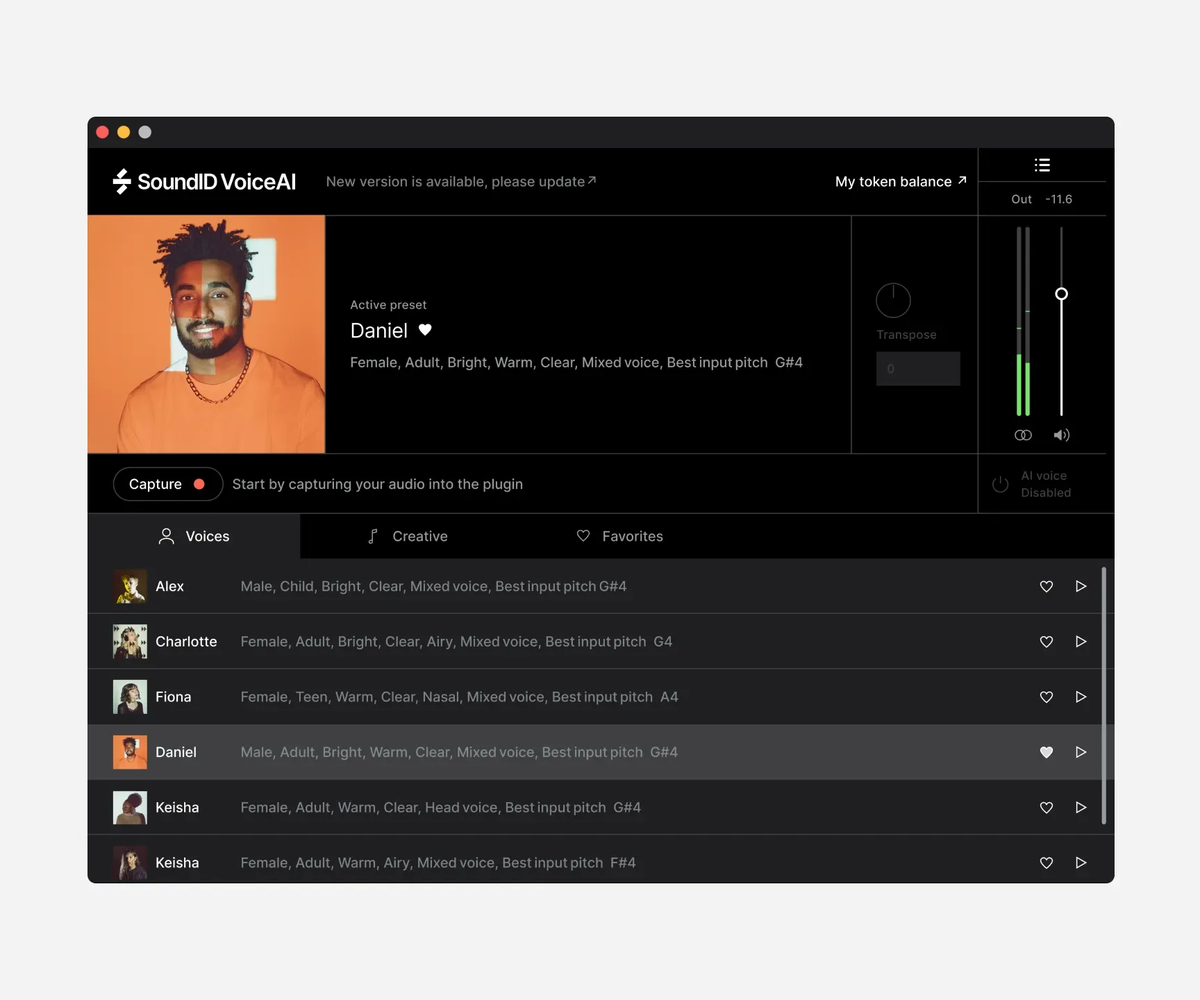Preview Alex voice with play icon
The height and width of the screenshot is (1000, 1200).
[x=1081, y=586]
